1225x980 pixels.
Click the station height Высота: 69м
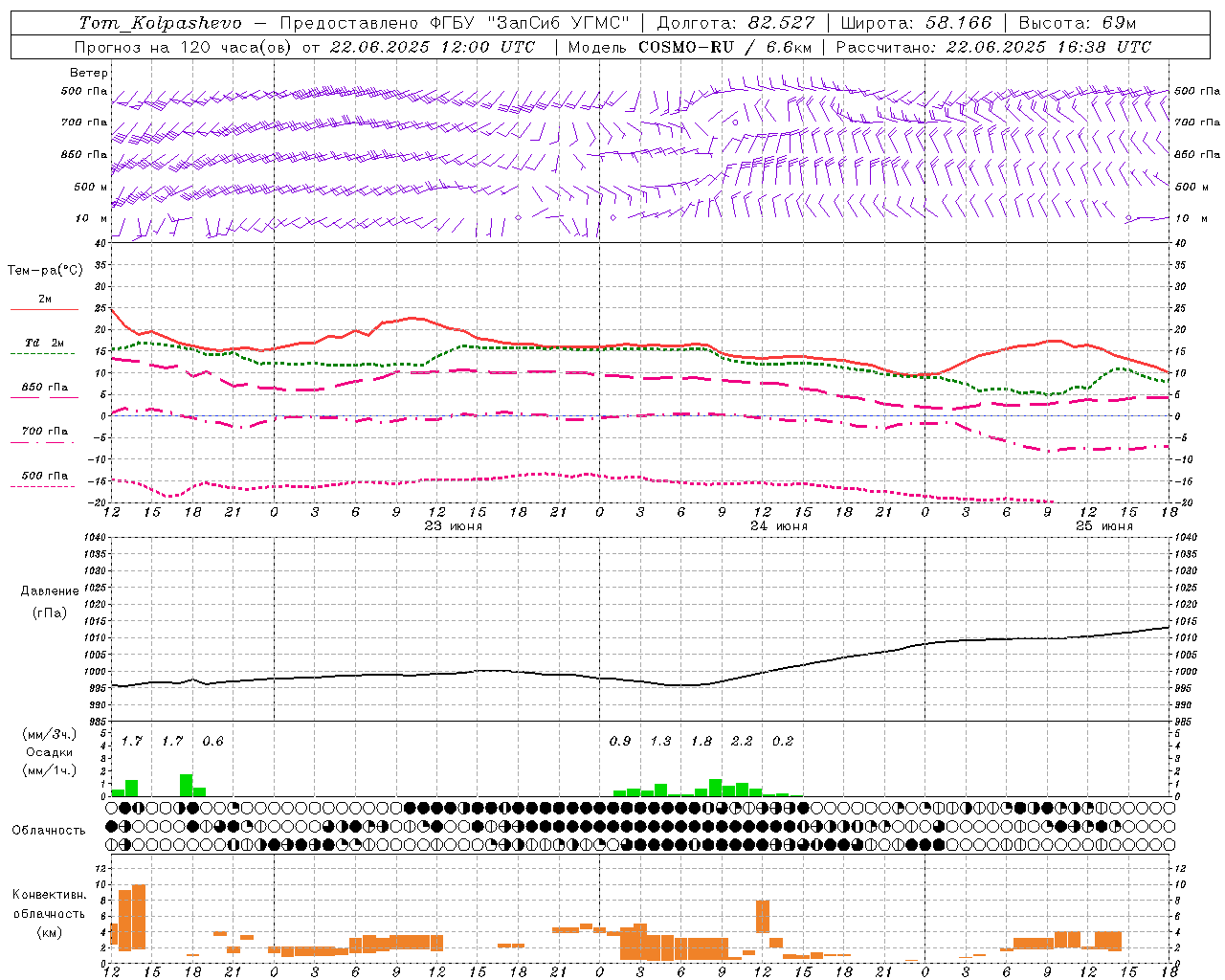coord(1078,23)
